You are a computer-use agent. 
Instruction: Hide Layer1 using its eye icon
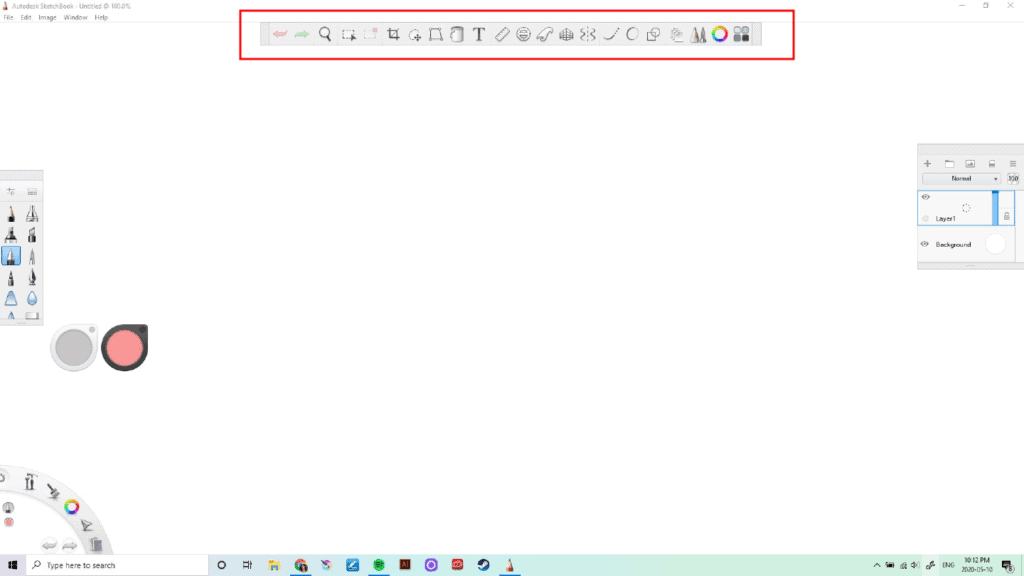(925, 197)
